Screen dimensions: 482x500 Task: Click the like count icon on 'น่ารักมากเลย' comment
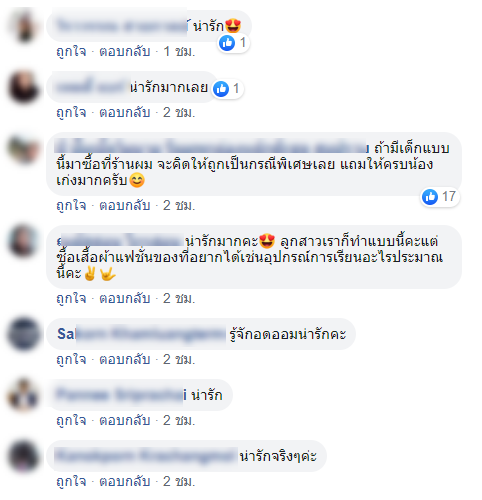221,89
